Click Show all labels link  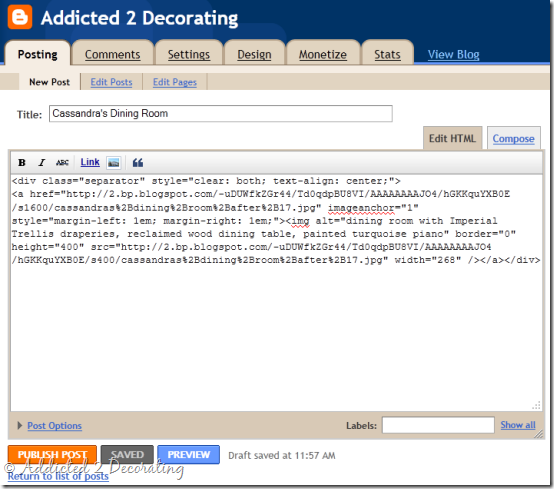point(518,425)
